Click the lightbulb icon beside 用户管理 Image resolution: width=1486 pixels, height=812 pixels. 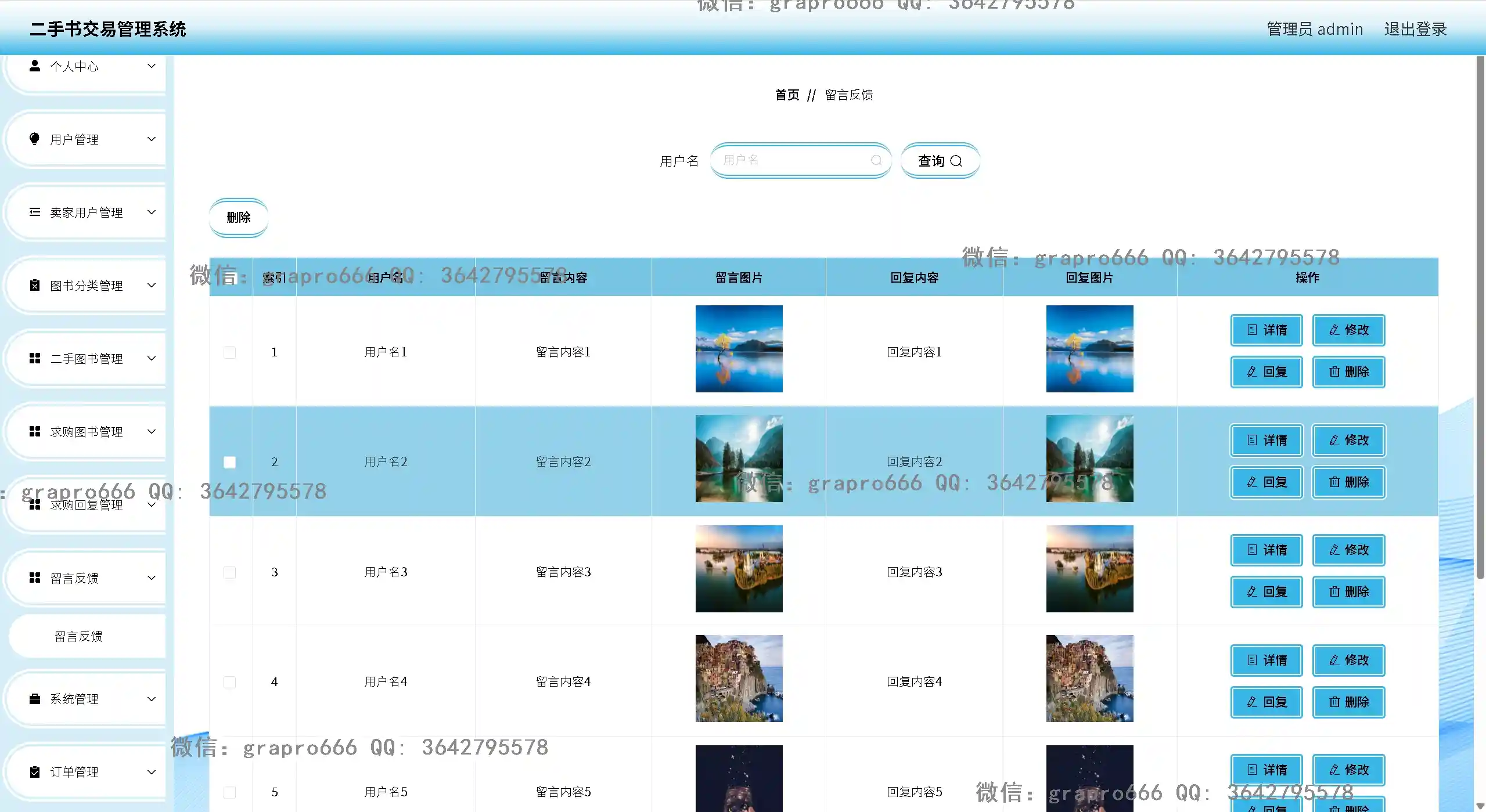[x=35, y=139]
